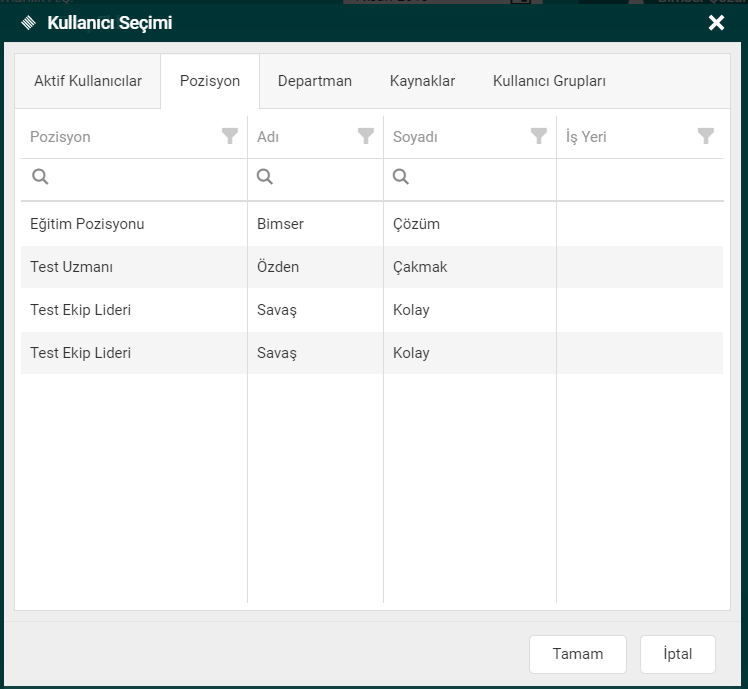
Task: Open the filter icon for Adı column
Action: 366,136
